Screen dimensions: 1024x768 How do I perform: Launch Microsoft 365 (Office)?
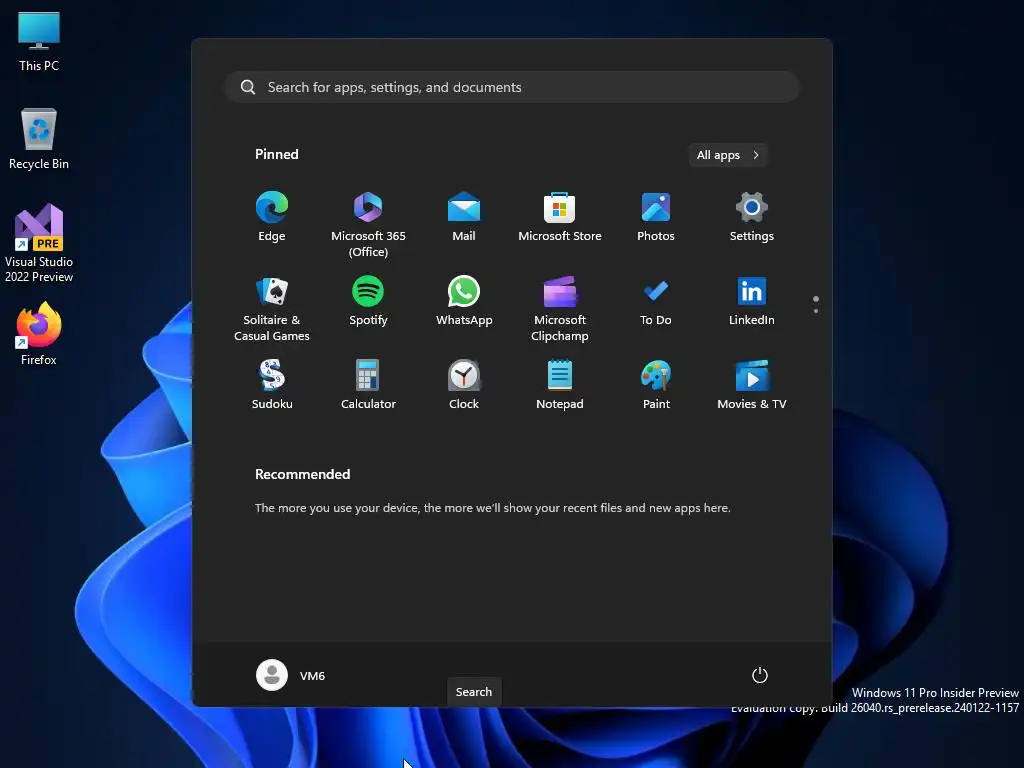[x=368, y=225]
